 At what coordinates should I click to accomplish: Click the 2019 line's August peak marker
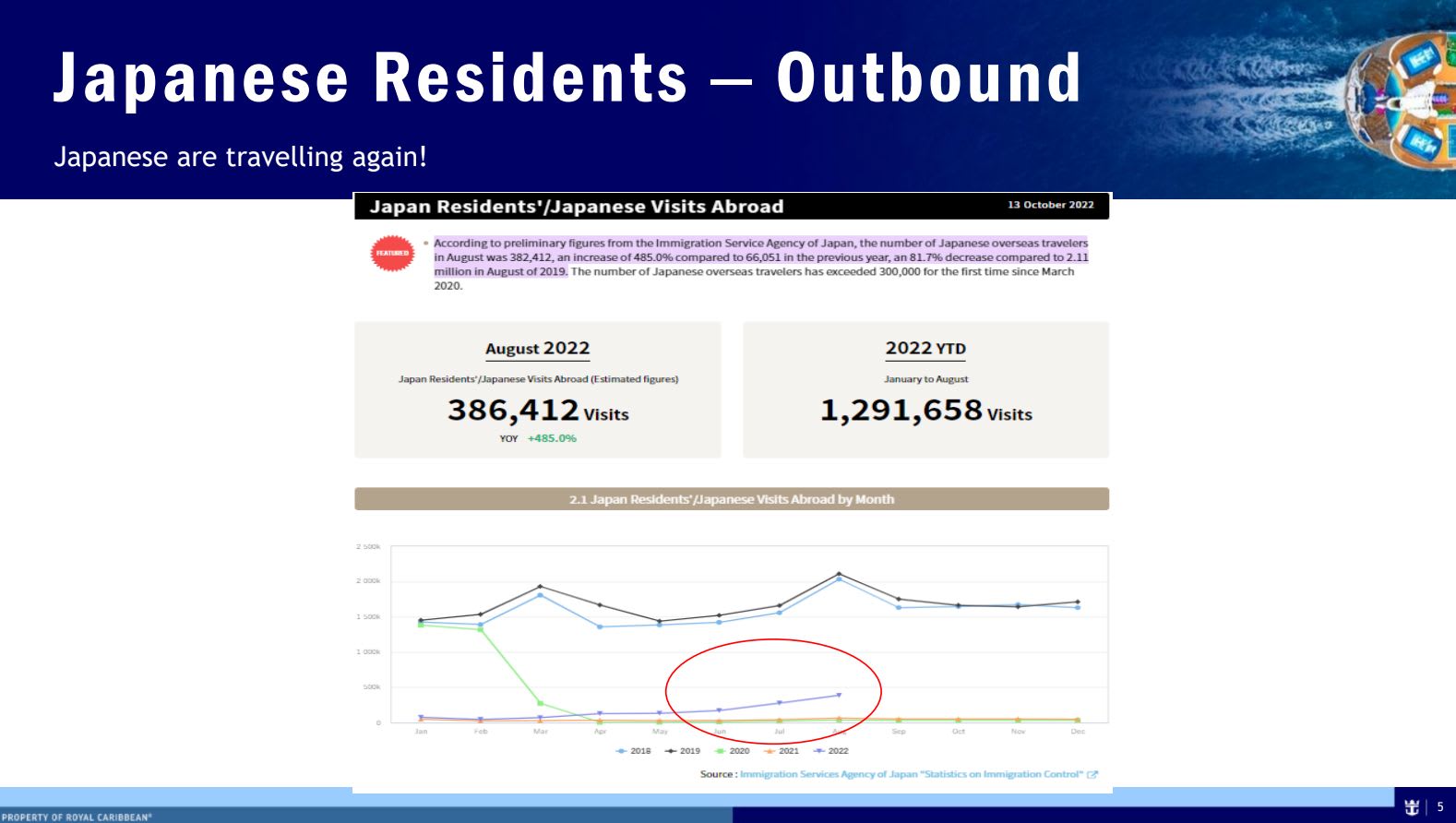839,573
